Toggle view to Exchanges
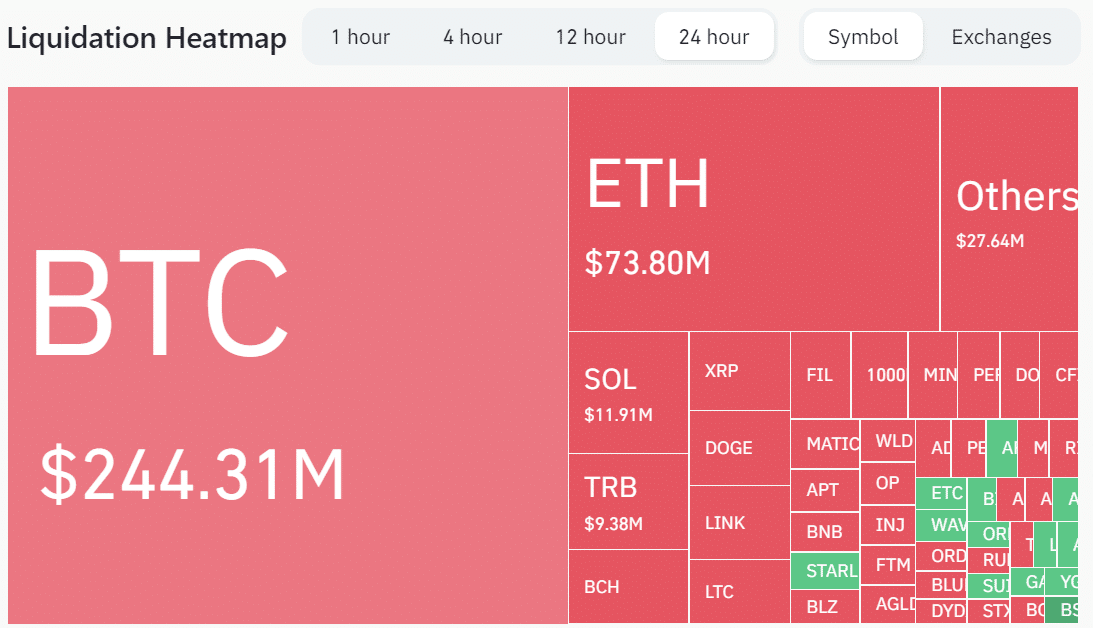 1001,37
